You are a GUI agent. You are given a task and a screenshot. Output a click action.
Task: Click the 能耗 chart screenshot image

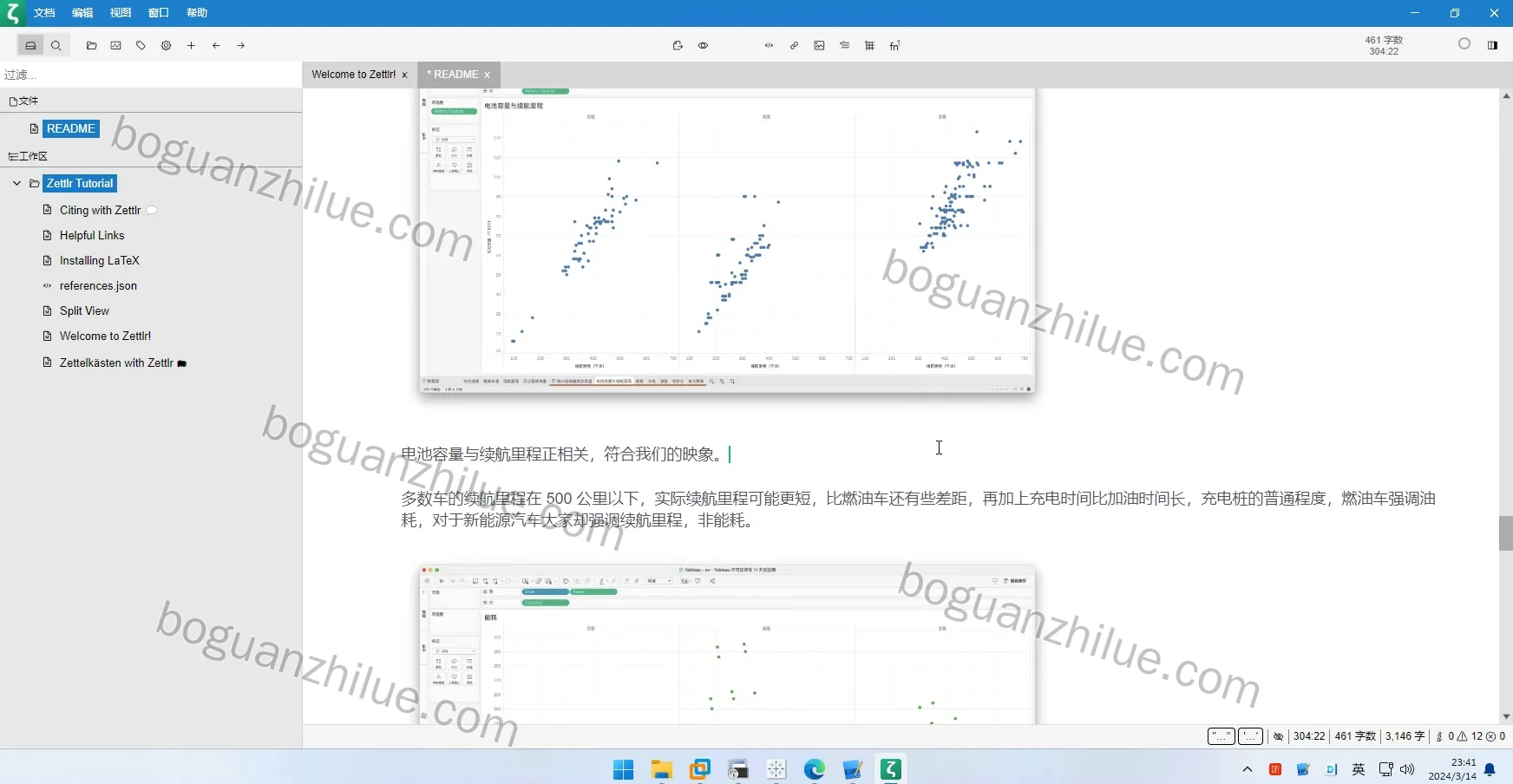[x=727, y=644]
